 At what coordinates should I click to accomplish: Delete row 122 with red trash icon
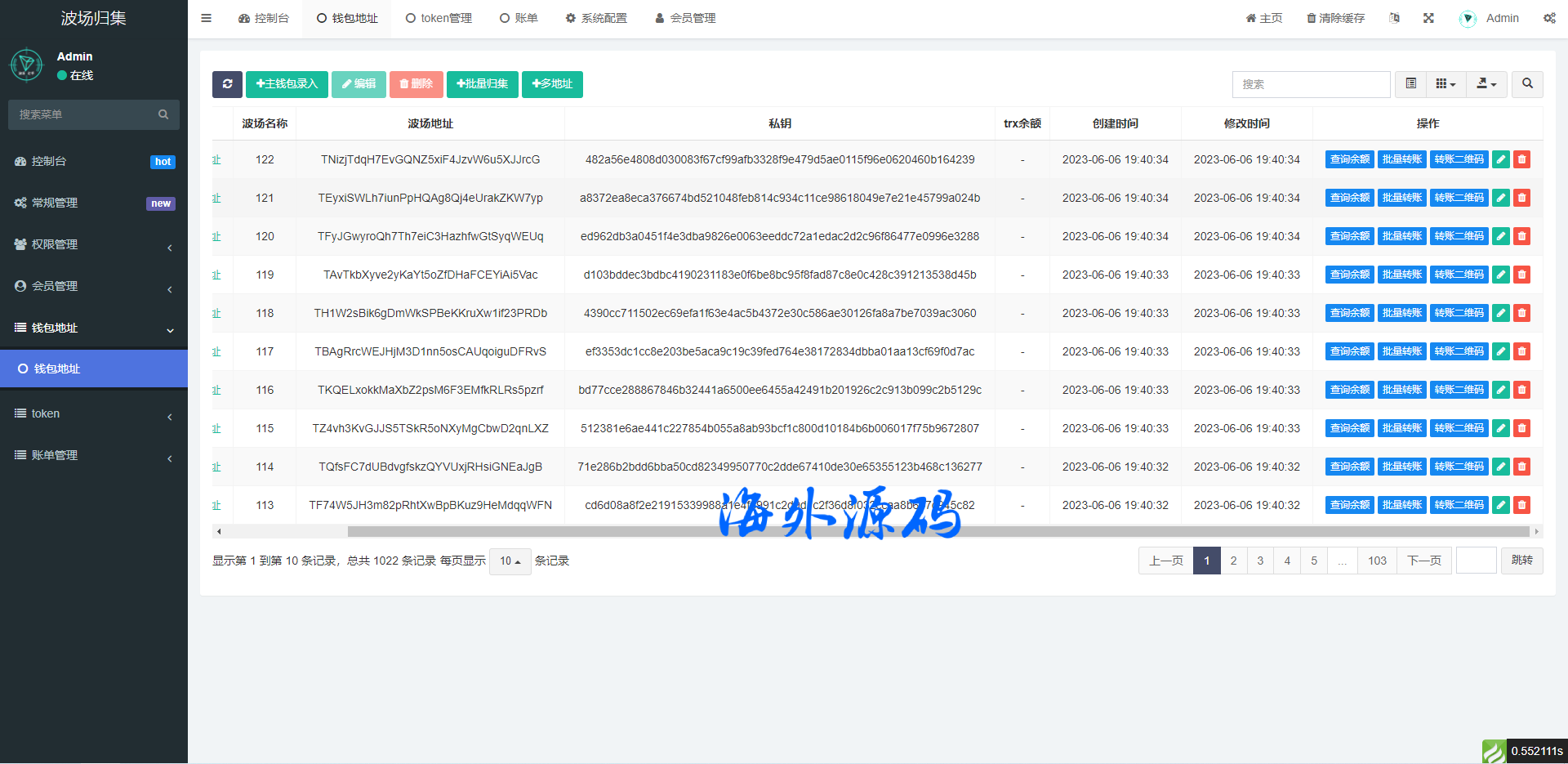(1521, 159)
